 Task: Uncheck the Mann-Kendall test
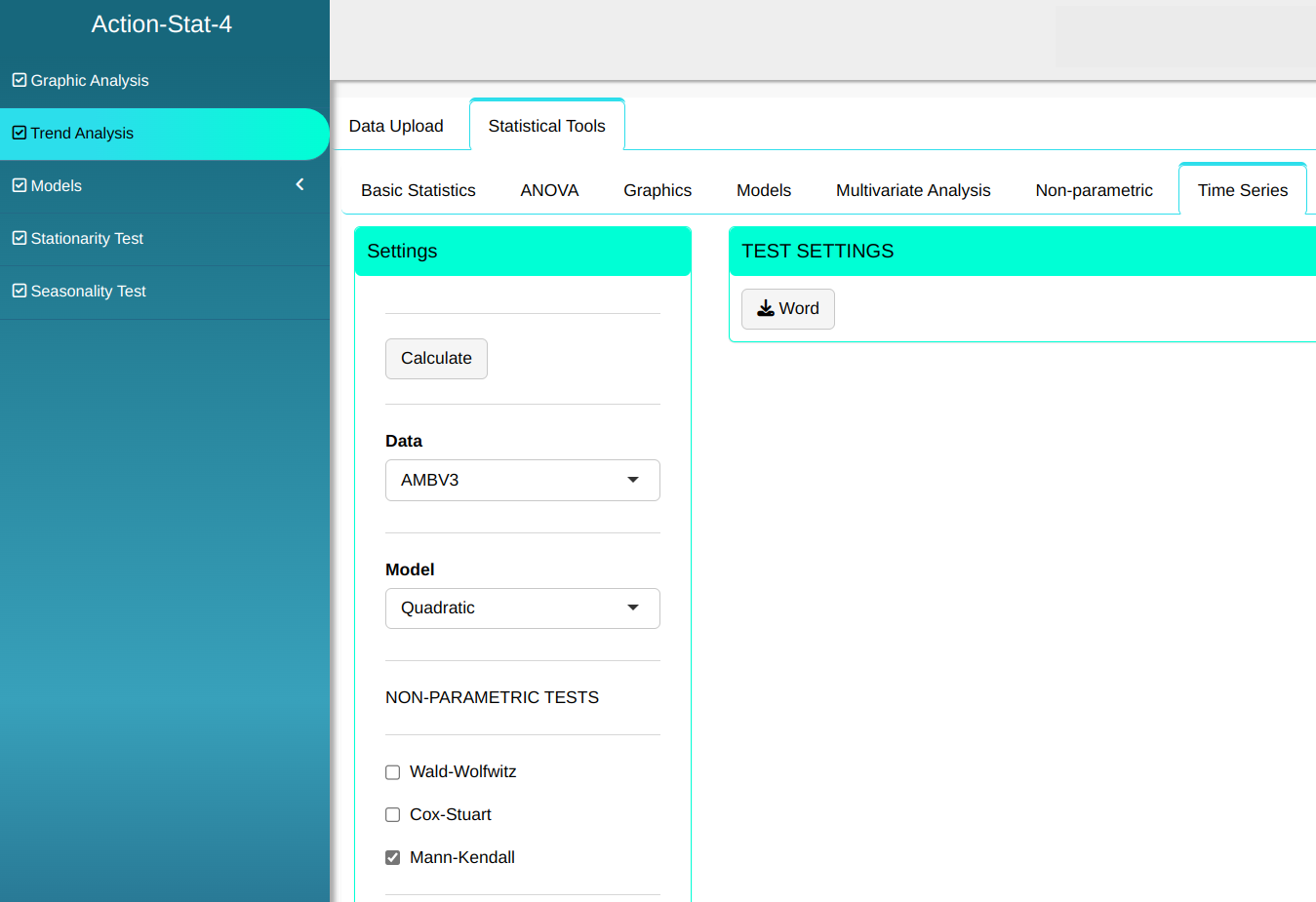coord(393,858)
